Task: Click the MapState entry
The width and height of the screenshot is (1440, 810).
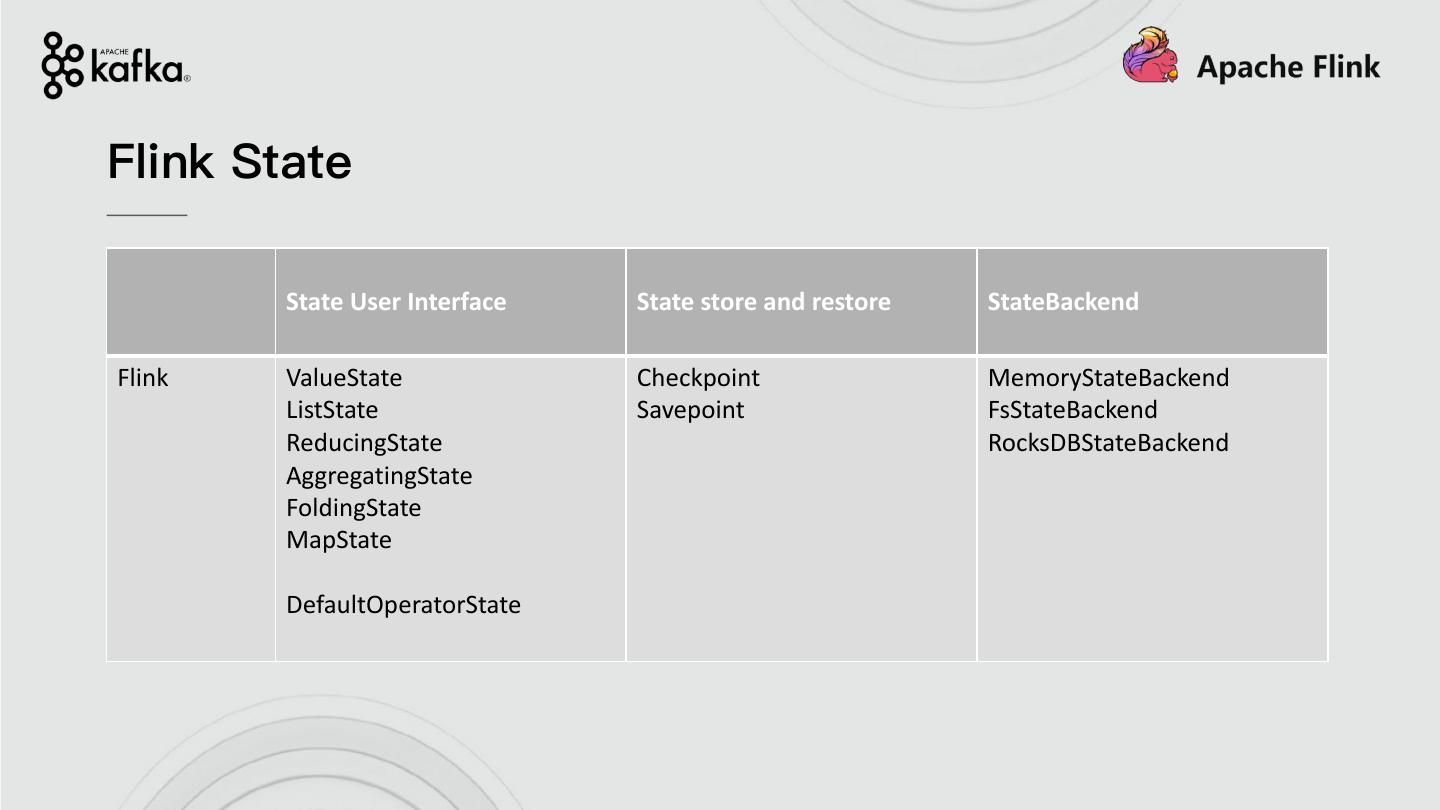Action: coord(339,540)
